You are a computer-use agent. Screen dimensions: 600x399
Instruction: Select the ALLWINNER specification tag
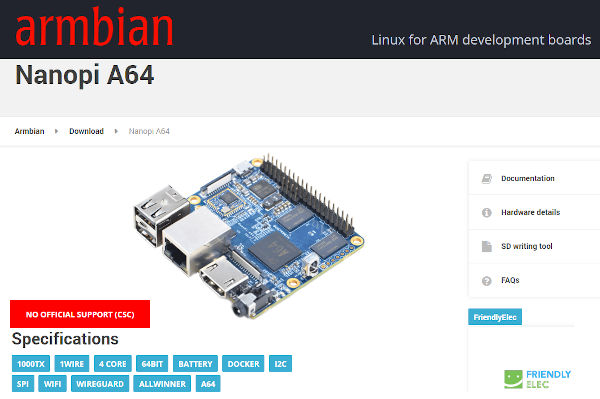162,384
